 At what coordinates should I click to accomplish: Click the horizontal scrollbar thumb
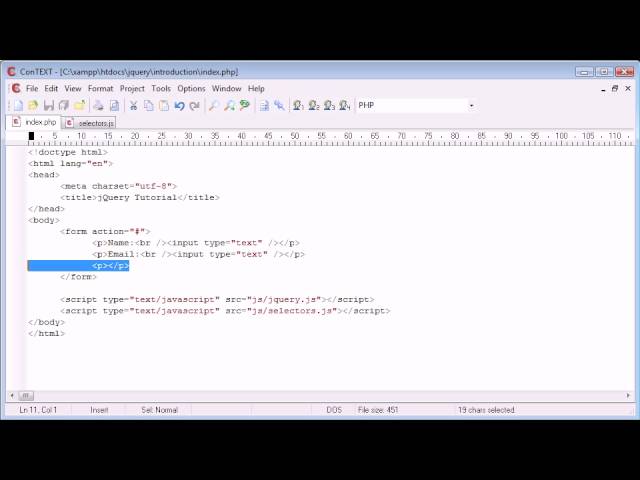pos(25,396)
